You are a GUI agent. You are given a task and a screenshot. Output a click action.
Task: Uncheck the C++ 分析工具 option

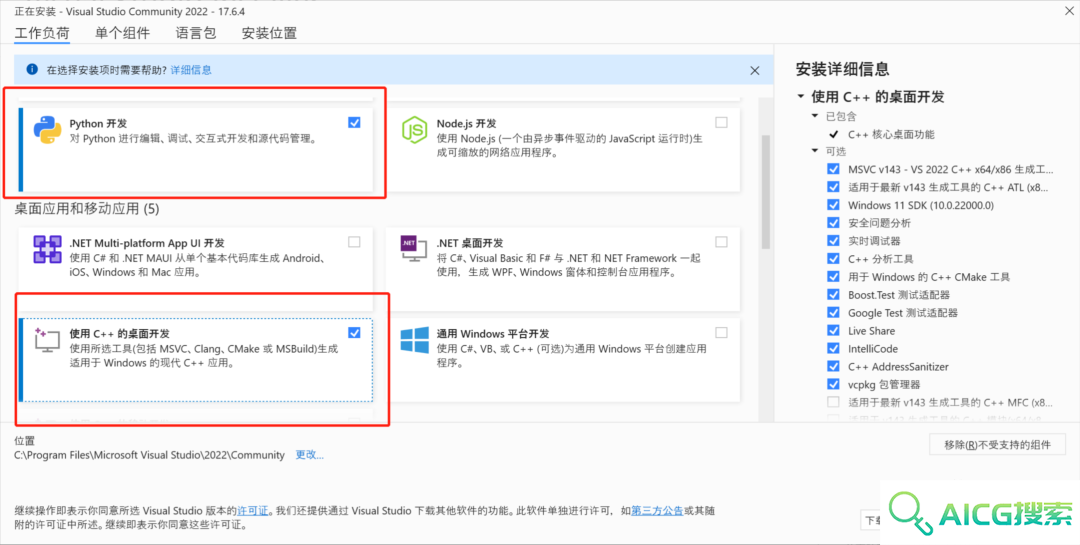[833, 258]
